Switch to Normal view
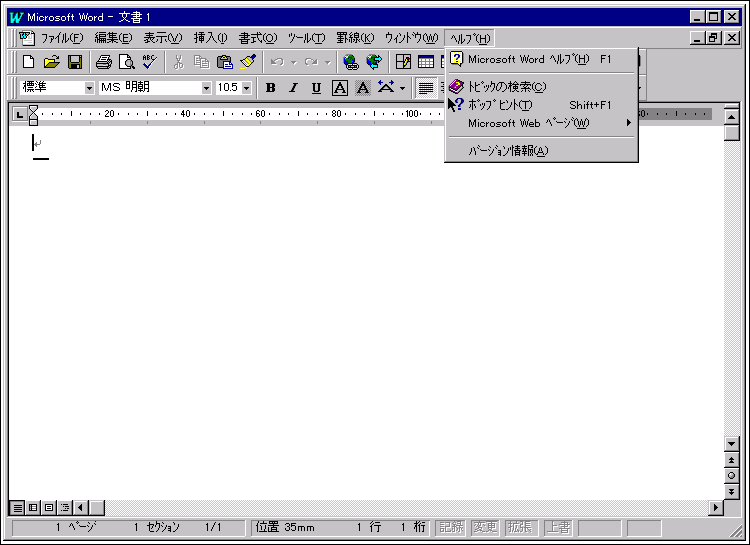Screen dimensions: 750x545 [17, 508]
